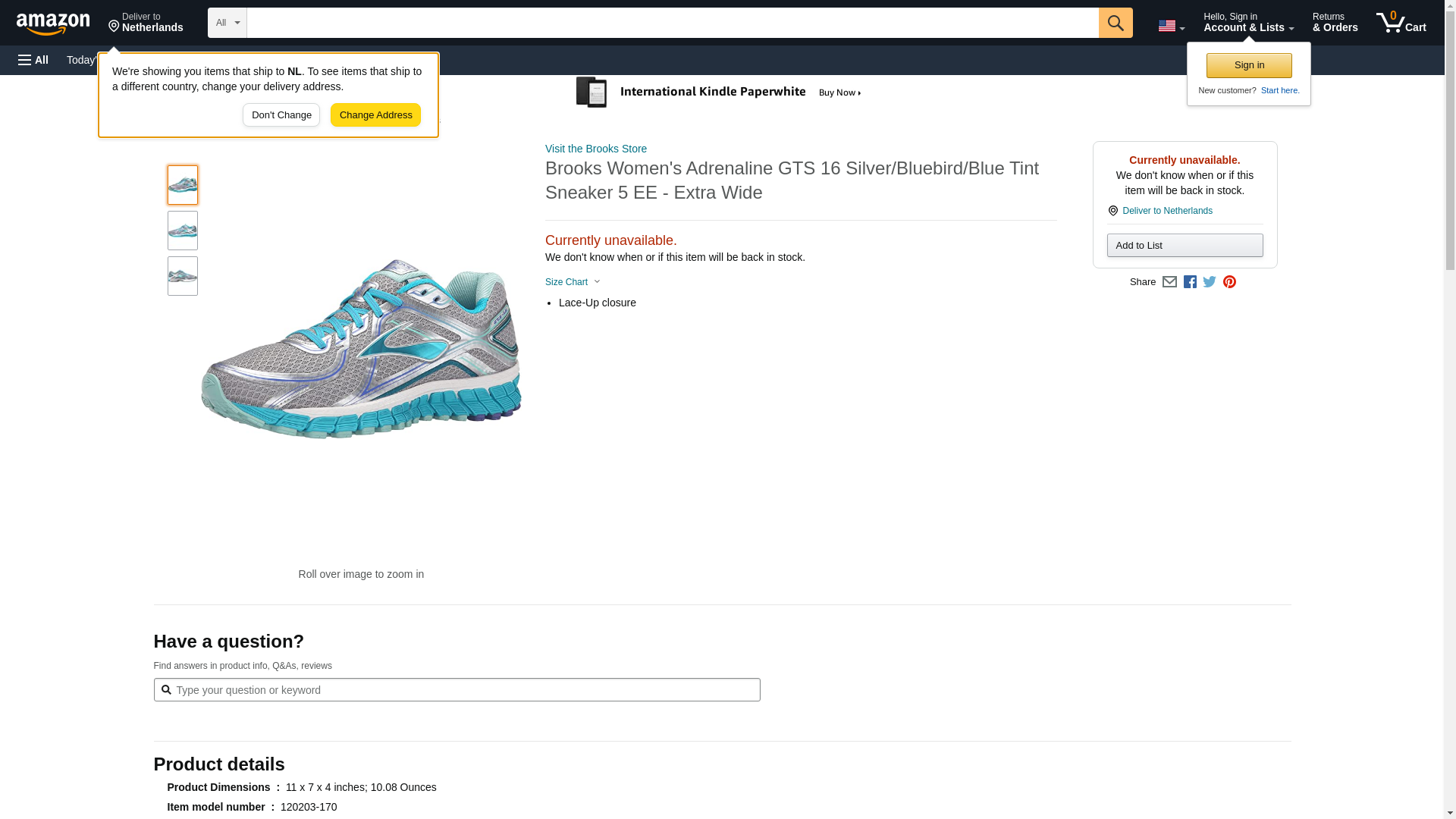Share product via email icon
Viewport: 1456px width, 819px height.
point(1169,282)
